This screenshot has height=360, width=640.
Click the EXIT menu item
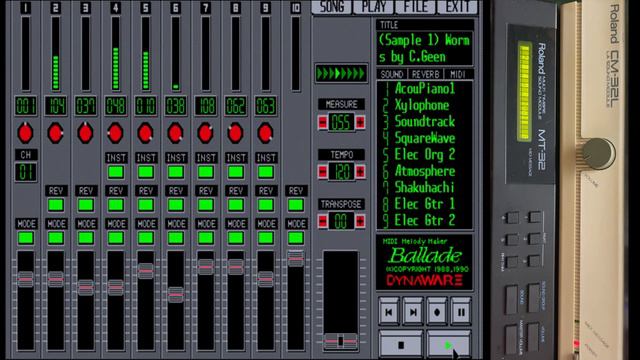click(x=457, y=7)
